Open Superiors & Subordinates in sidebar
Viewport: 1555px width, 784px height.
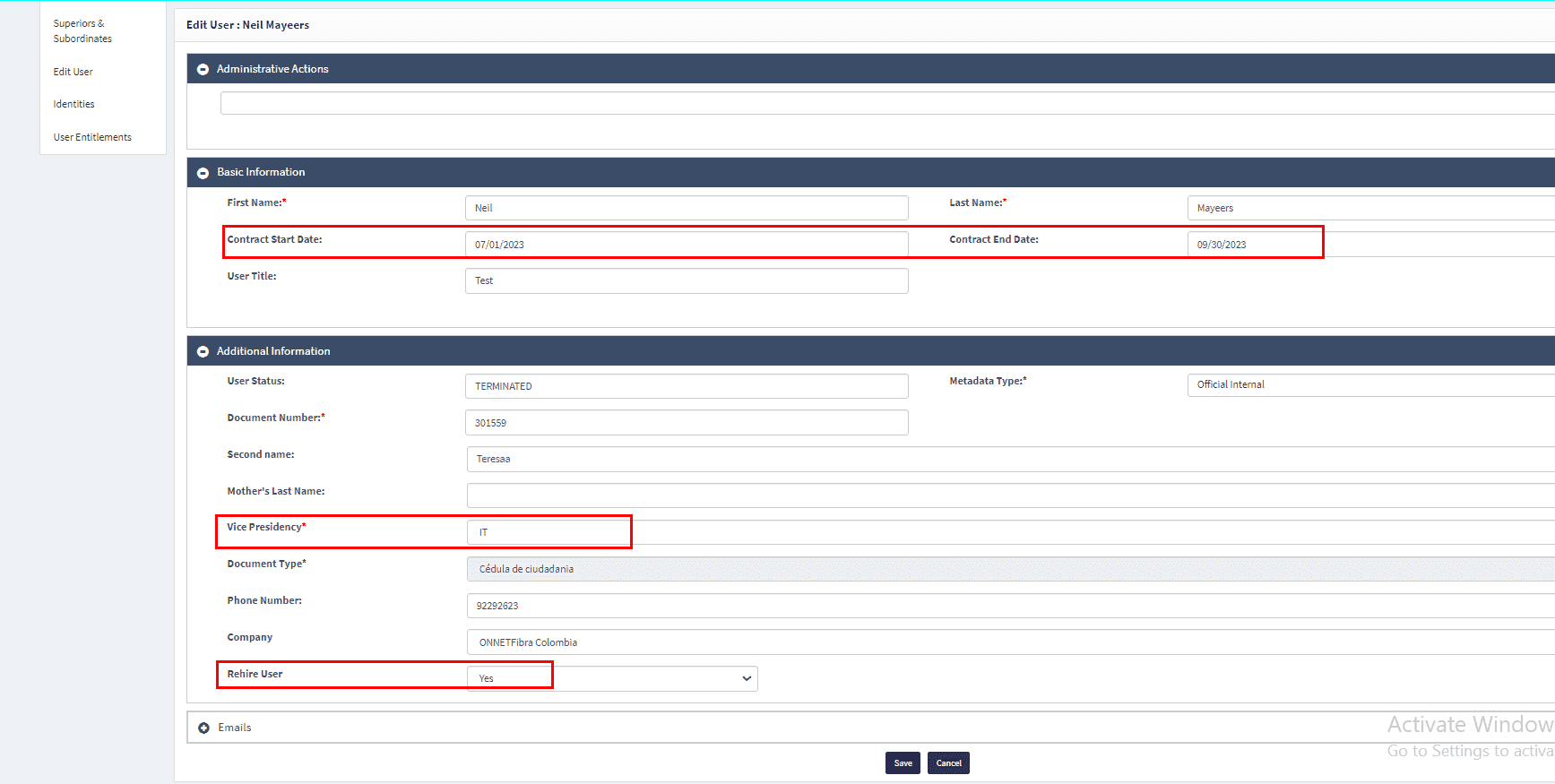click(x=82, y=31)
